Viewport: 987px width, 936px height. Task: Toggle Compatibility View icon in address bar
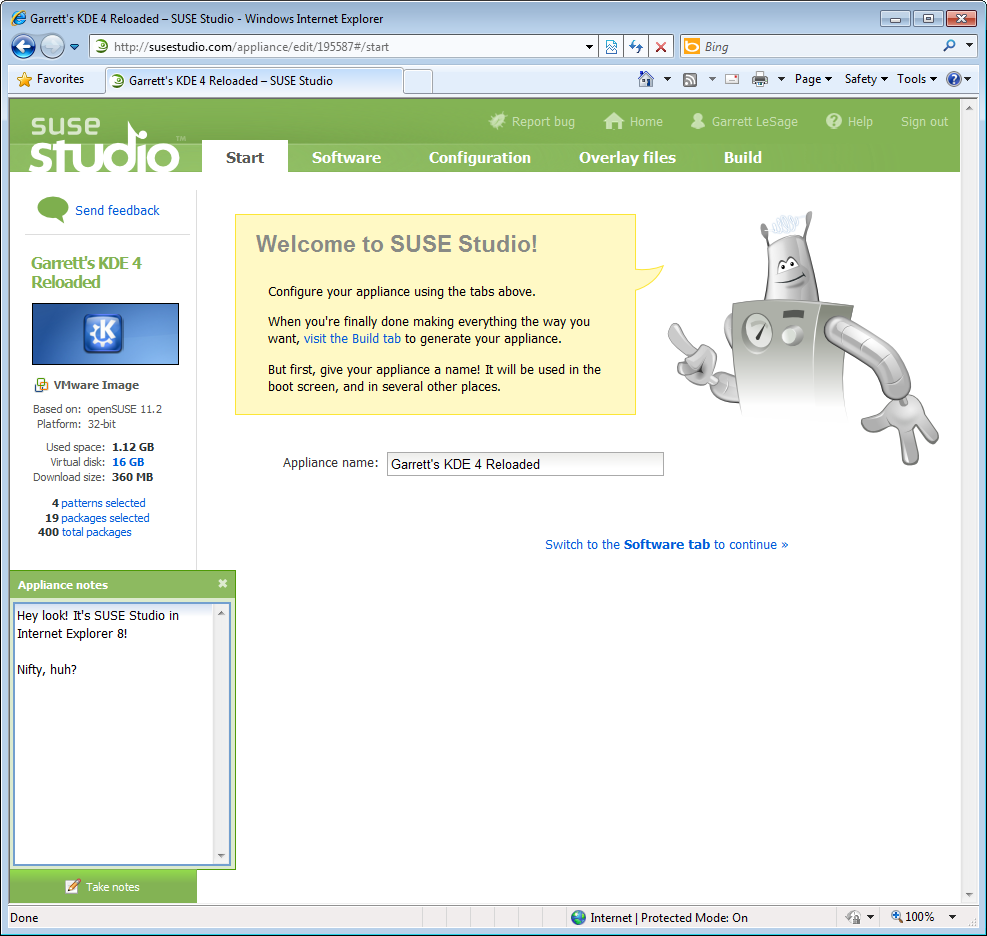611,47
